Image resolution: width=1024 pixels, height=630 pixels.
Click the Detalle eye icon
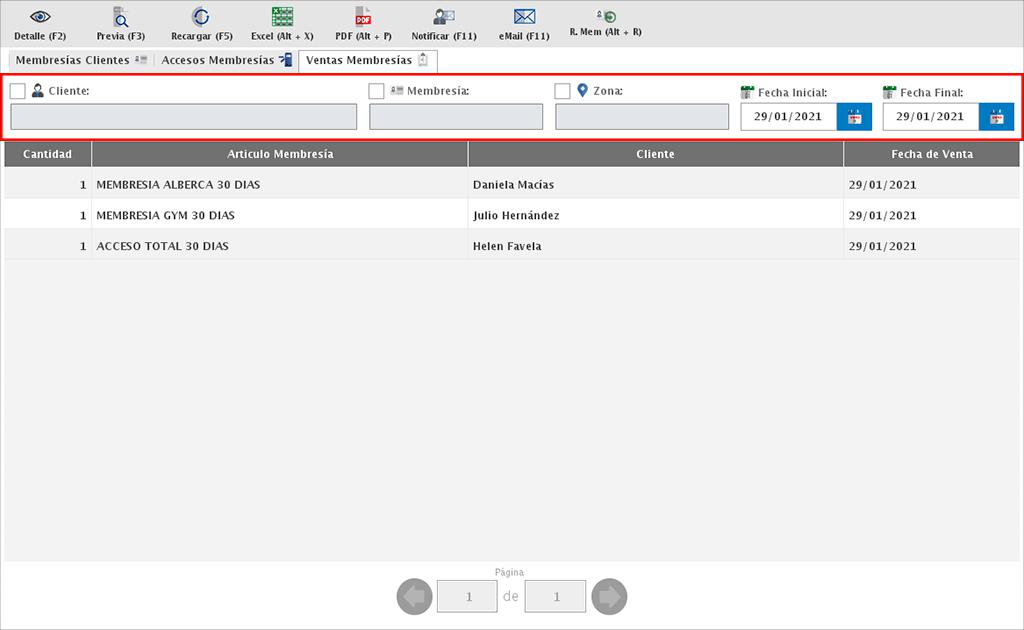40,17
